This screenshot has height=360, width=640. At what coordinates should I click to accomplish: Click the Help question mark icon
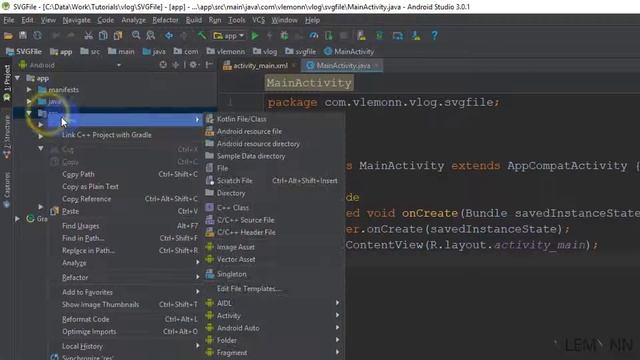point(434,36)
